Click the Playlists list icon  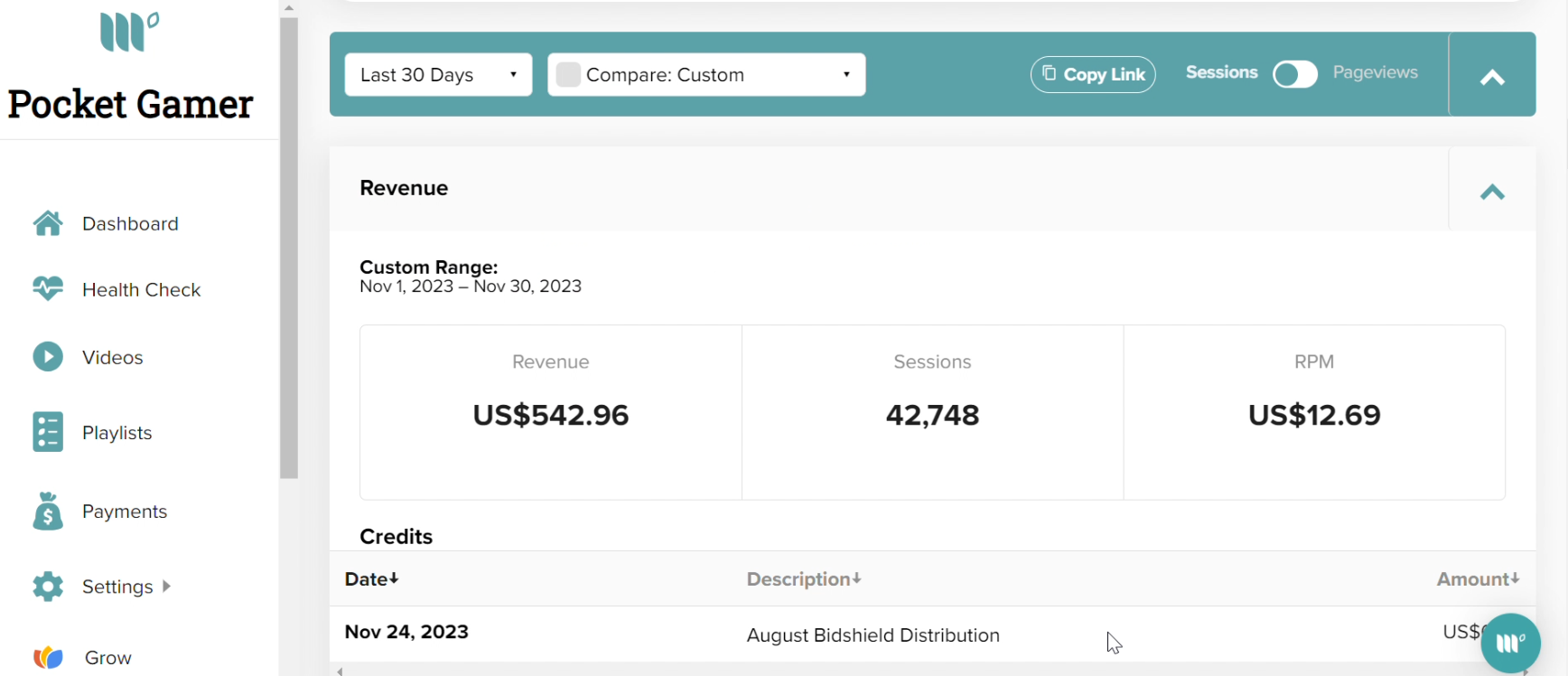[x=48, y=432]
